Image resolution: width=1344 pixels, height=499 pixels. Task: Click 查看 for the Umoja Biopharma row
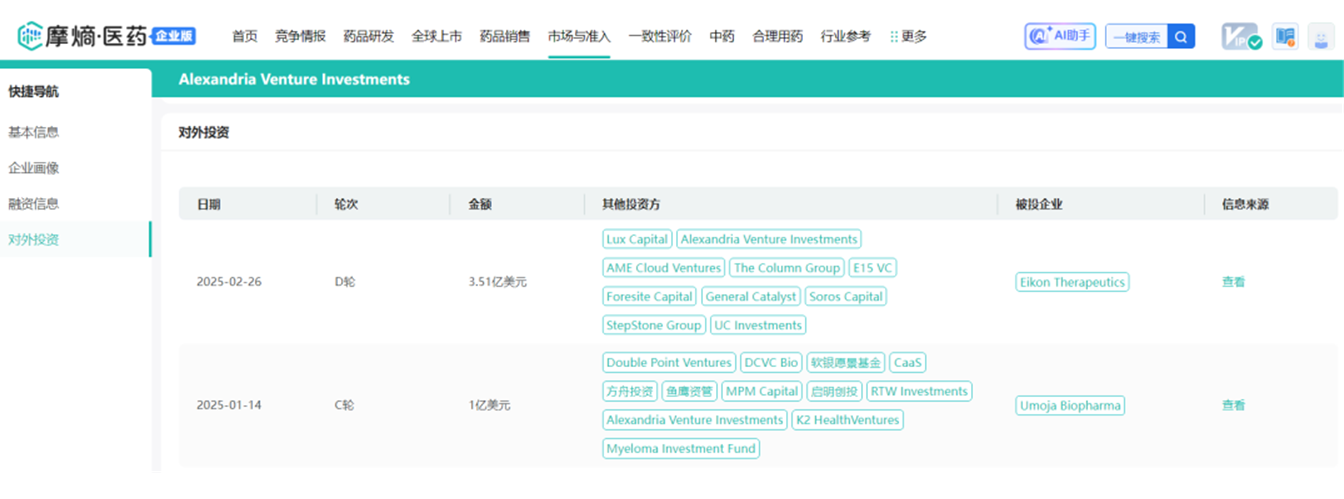point(1234,406)
